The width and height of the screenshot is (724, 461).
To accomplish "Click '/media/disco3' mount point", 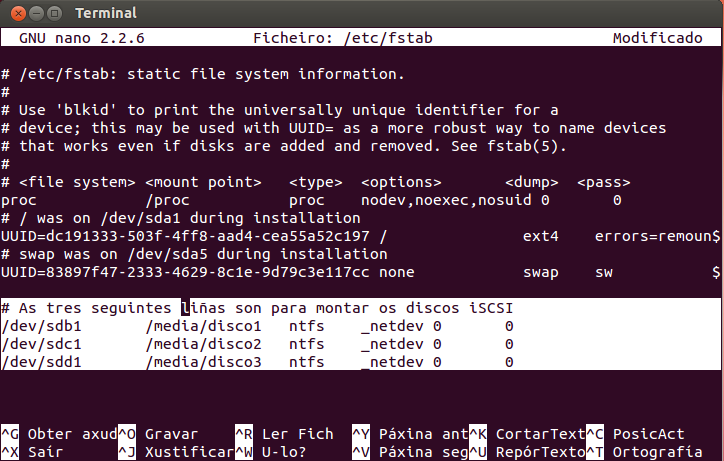I will 204,362.
